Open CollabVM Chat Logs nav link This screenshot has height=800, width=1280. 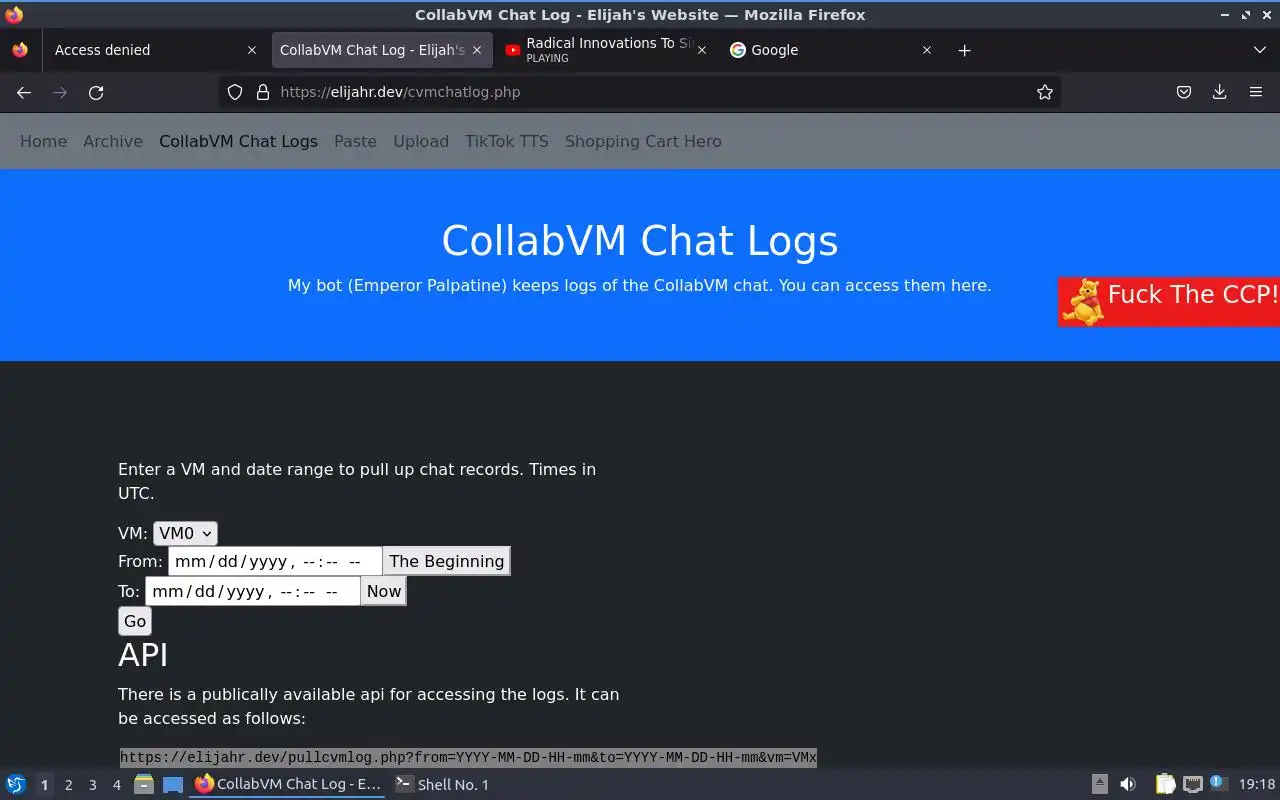point(238,141)
